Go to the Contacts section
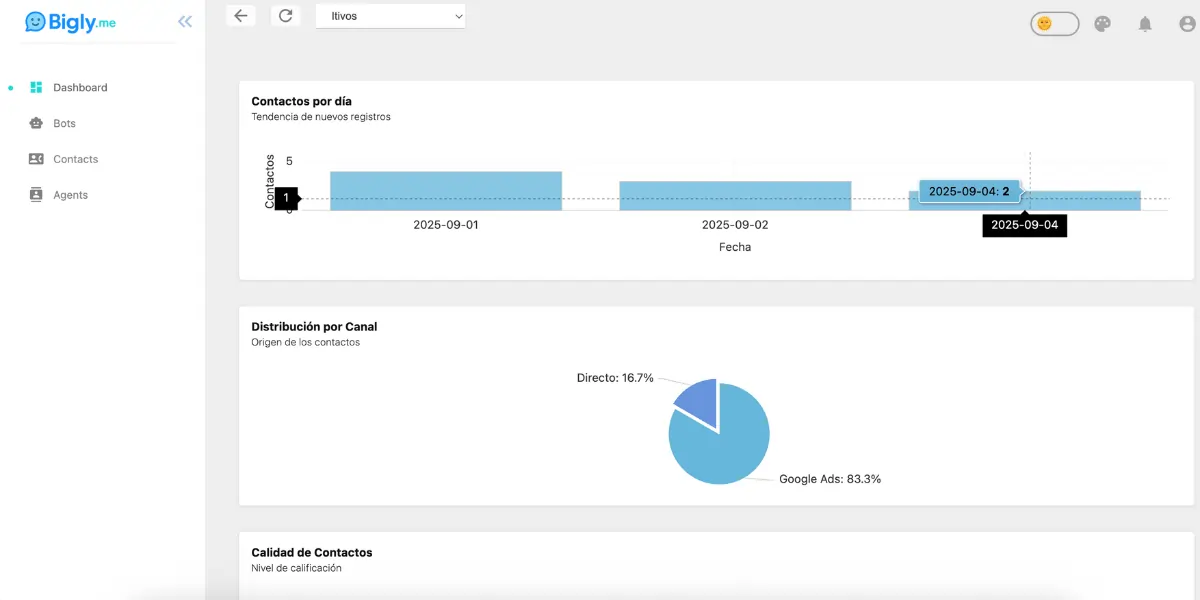 tap(75, 159)
